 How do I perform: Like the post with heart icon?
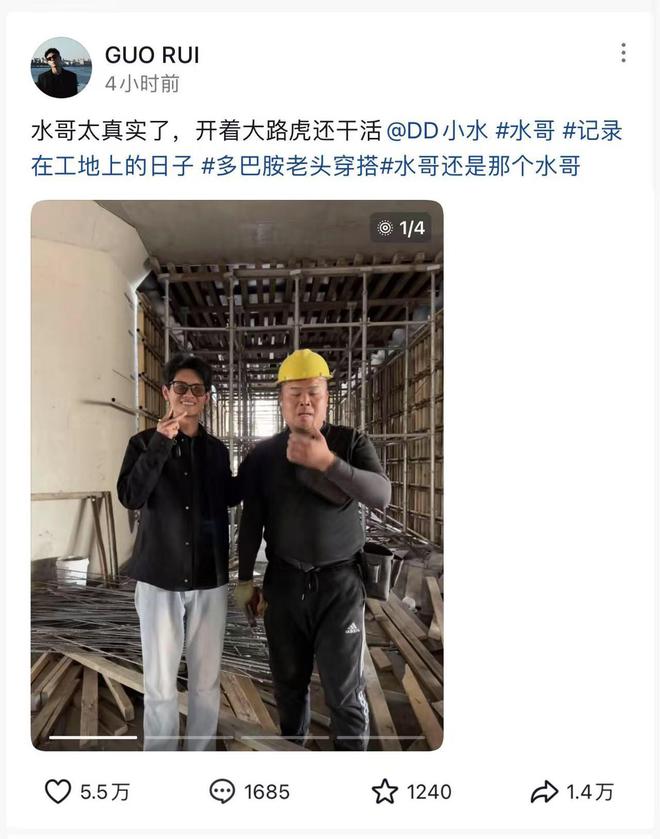(x=58, y=791)
